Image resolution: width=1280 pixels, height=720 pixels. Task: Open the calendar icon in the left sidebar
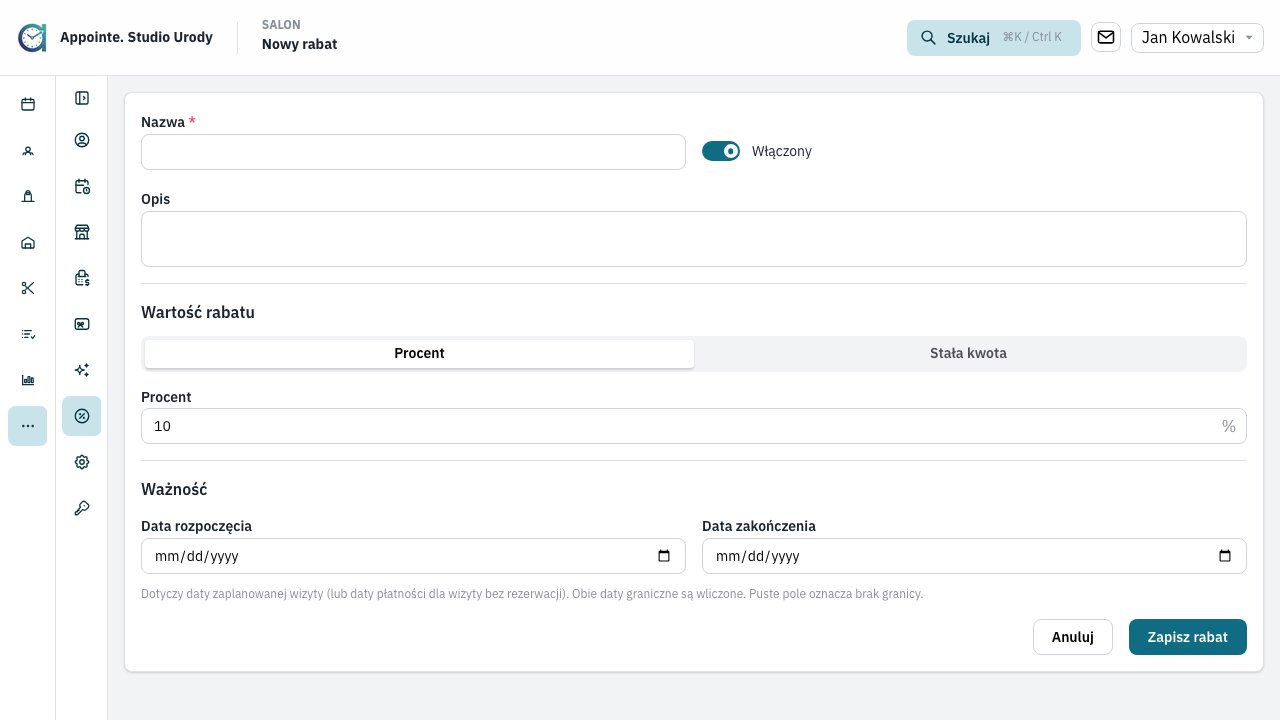tap(28, 104)
